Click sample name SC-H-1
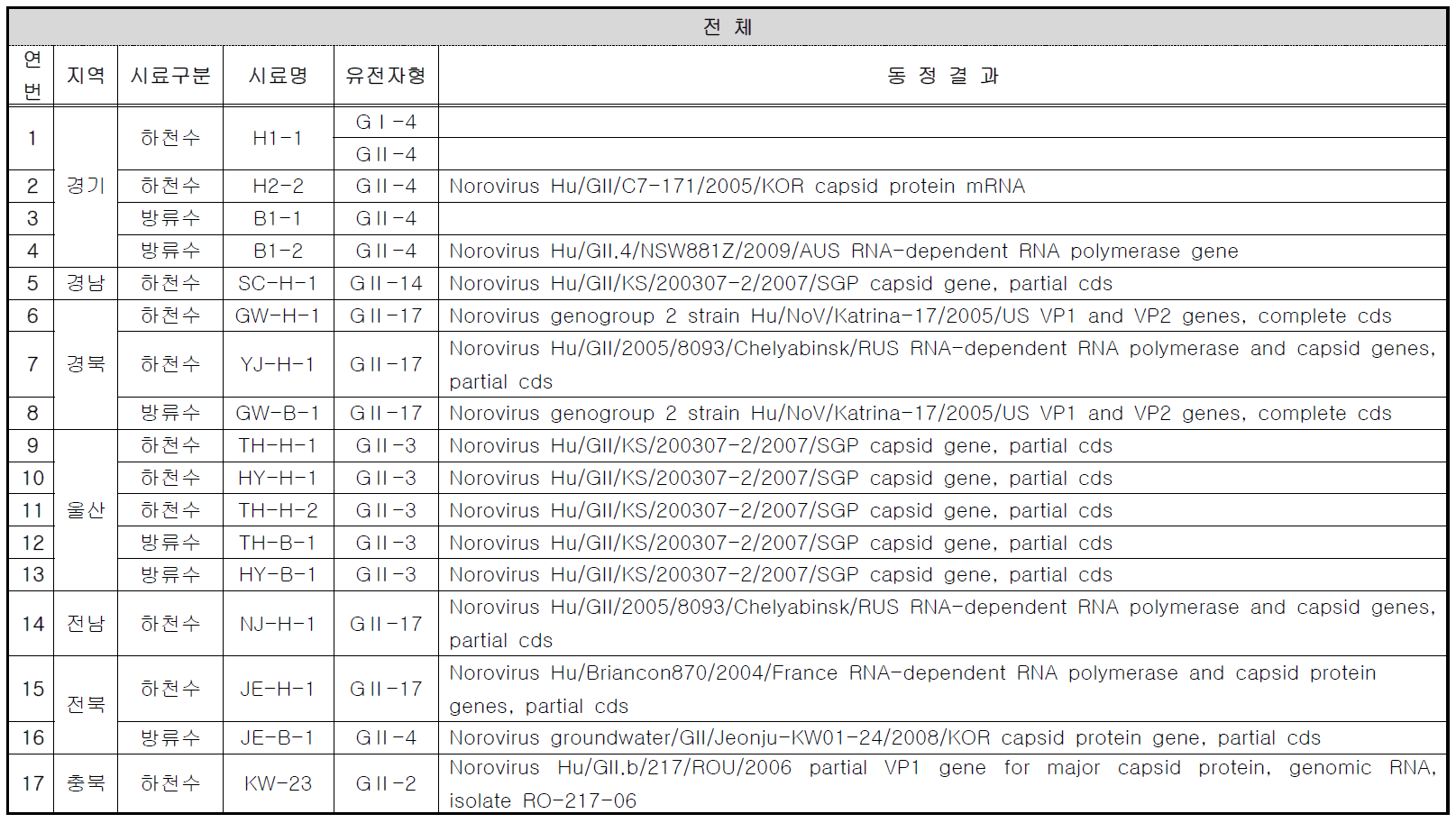 [278, 283]
